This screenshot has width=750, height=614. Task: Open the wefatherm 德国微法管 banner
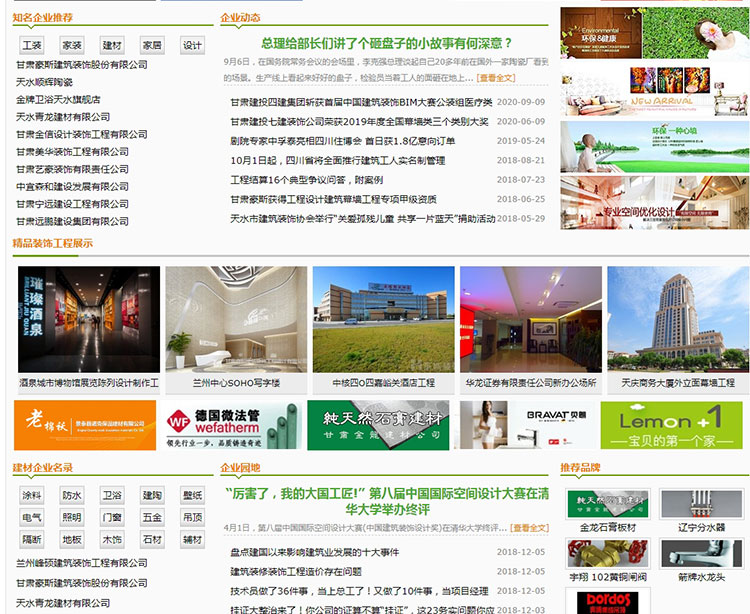232,425
